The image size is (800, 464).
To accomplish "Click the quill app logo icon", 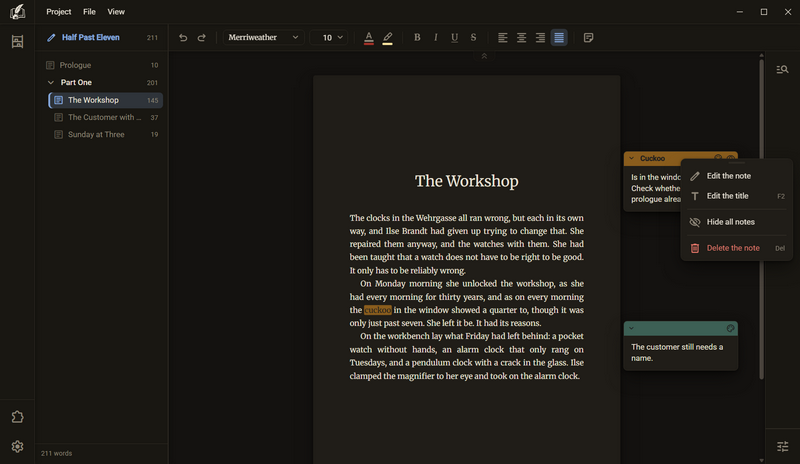I will (x=17, y=12).
